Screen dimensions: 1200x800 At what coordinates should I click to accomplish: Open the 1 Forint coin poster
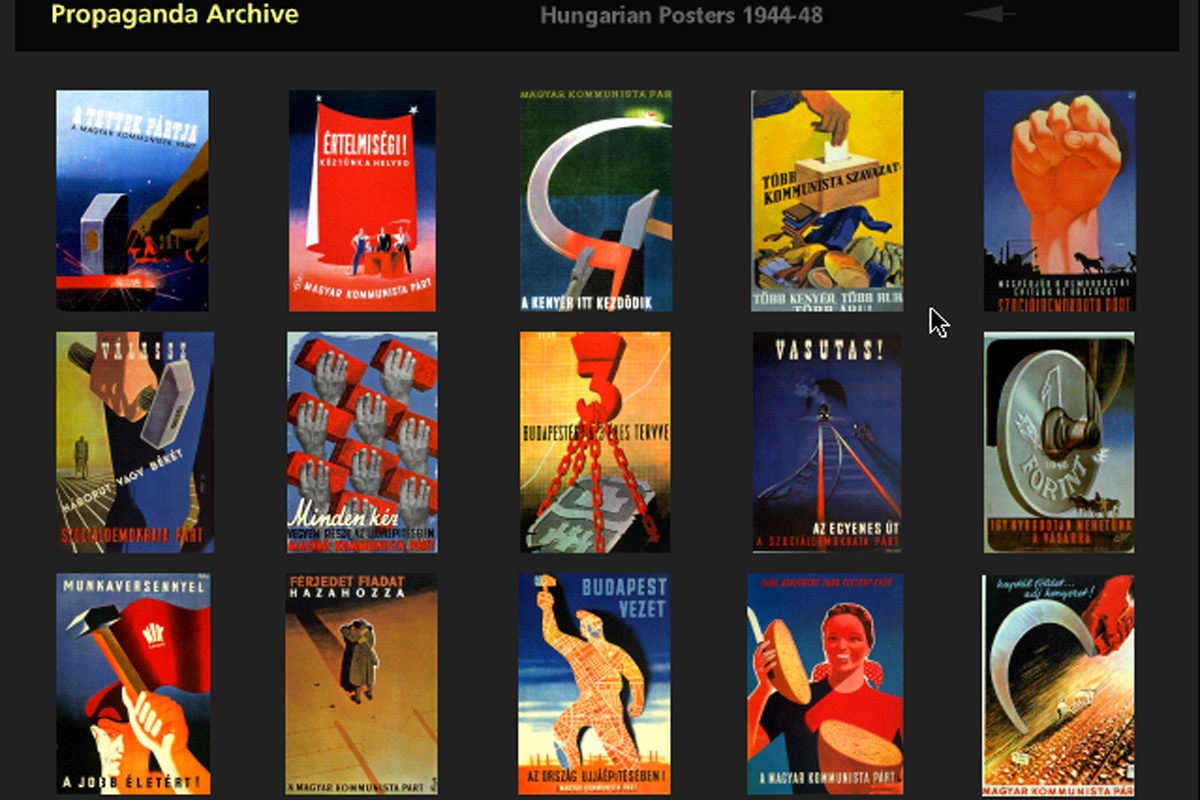(1059, 442)
